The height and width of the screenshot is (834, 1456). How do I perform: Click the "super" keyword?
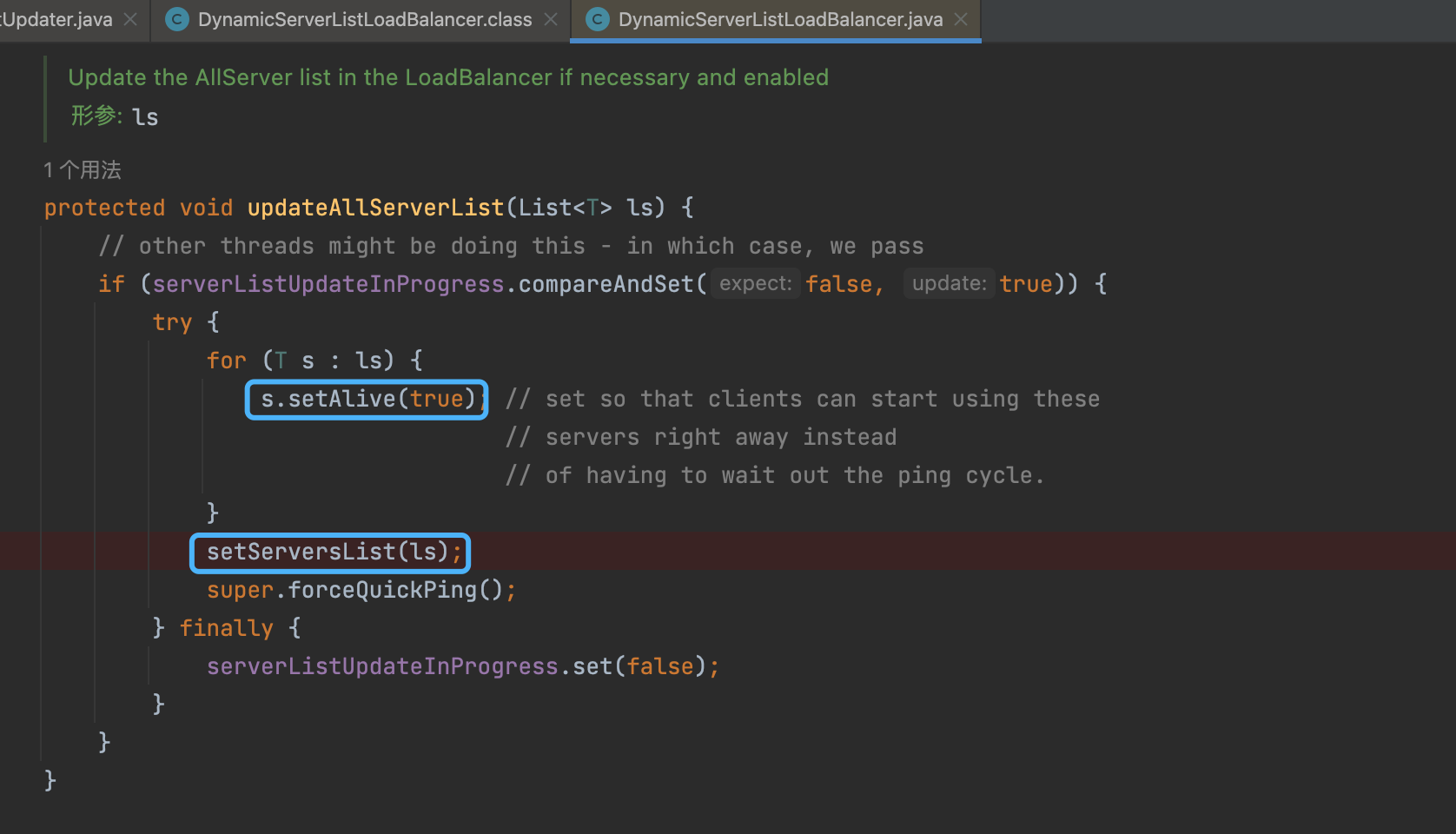point(240,590)
